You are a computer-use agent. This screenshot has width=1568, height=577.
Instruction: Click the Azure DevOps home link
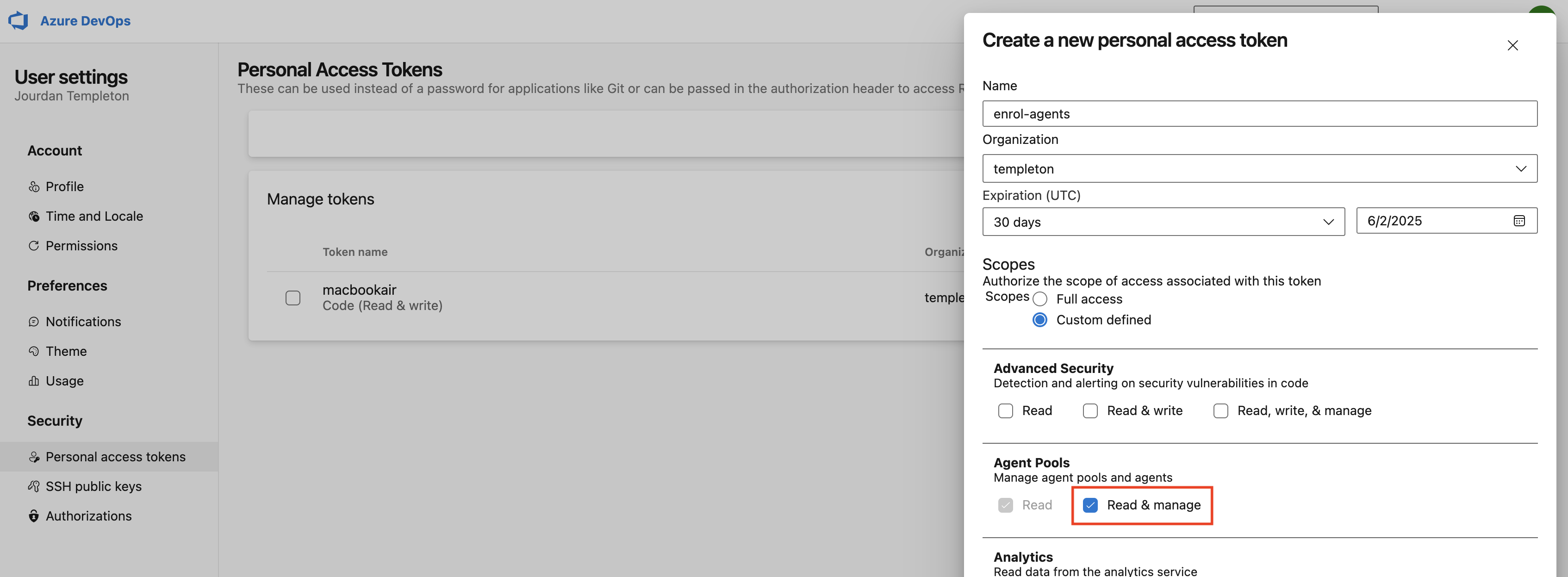(85, 21)
